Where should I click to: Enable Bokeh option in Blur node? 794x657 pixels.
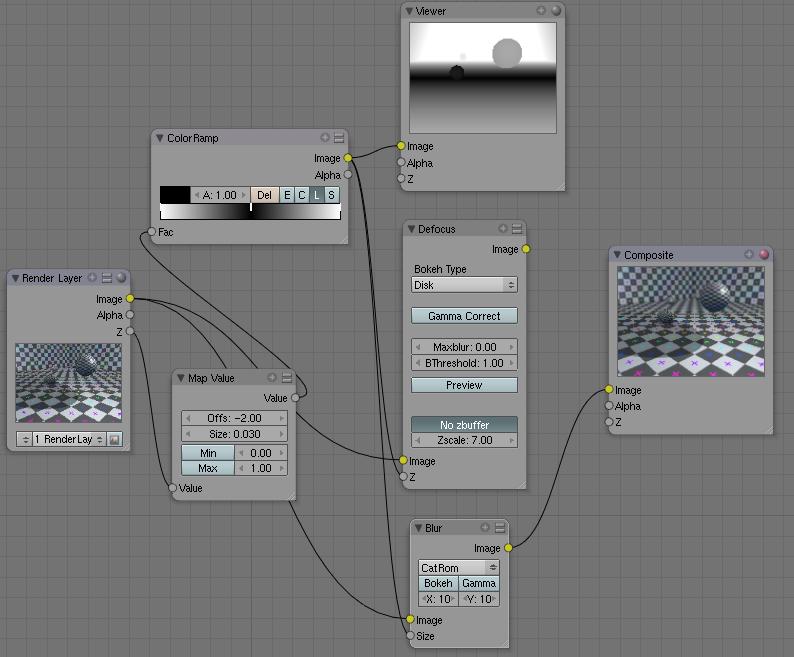click(439, 583)
